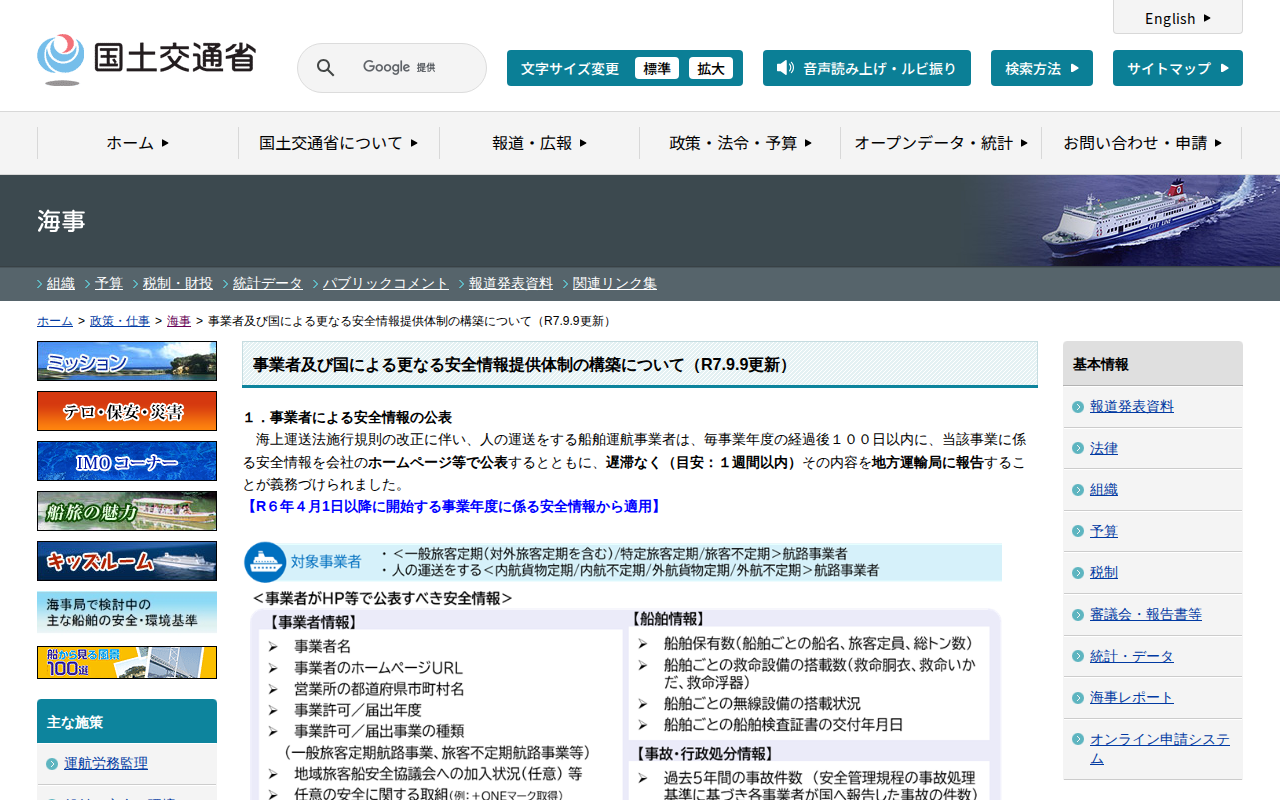The image size is (1280, 800).
Task: Open the 予算 link in 基本情報
Action: coord(1104,532)
